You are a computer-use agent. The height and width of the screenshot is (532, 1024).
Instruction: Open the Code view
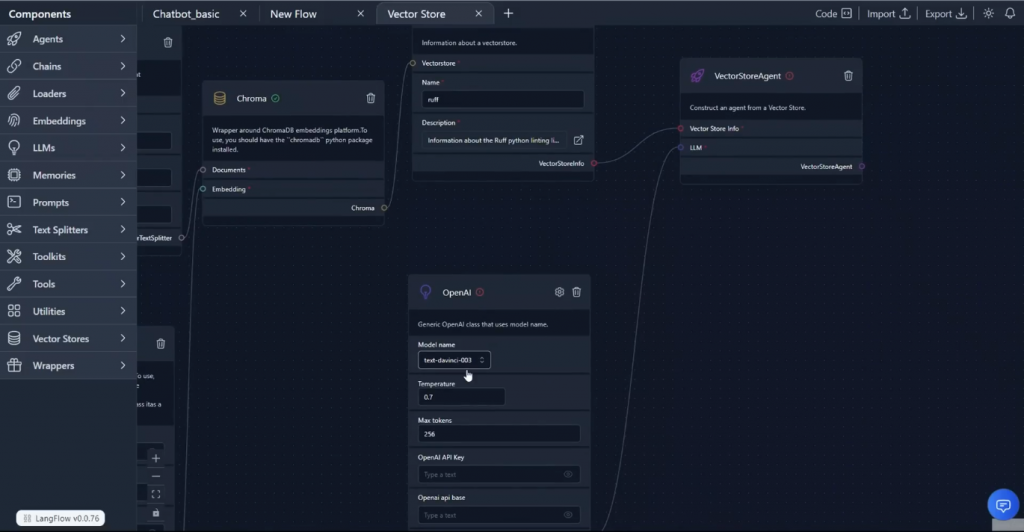coord(833,14)
